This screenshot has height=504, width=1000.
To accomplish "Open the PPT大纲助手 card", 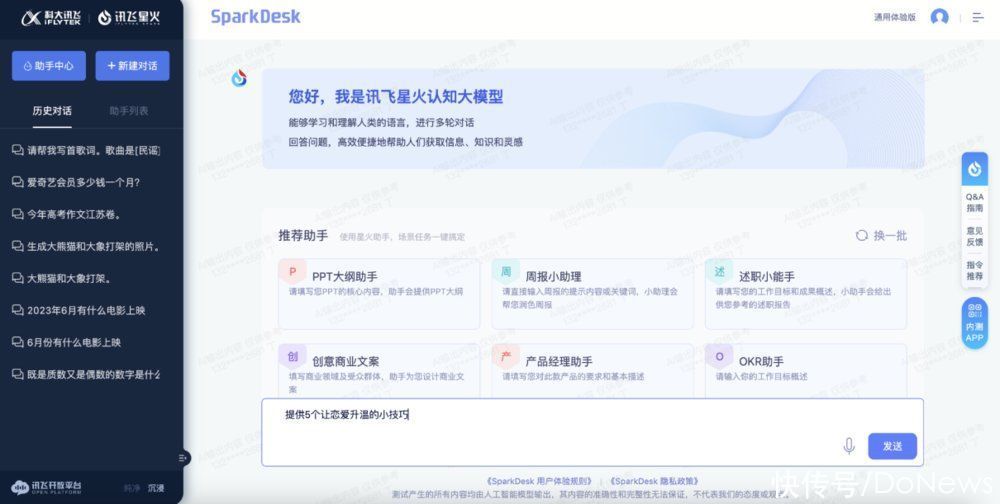I will (379, 294).
